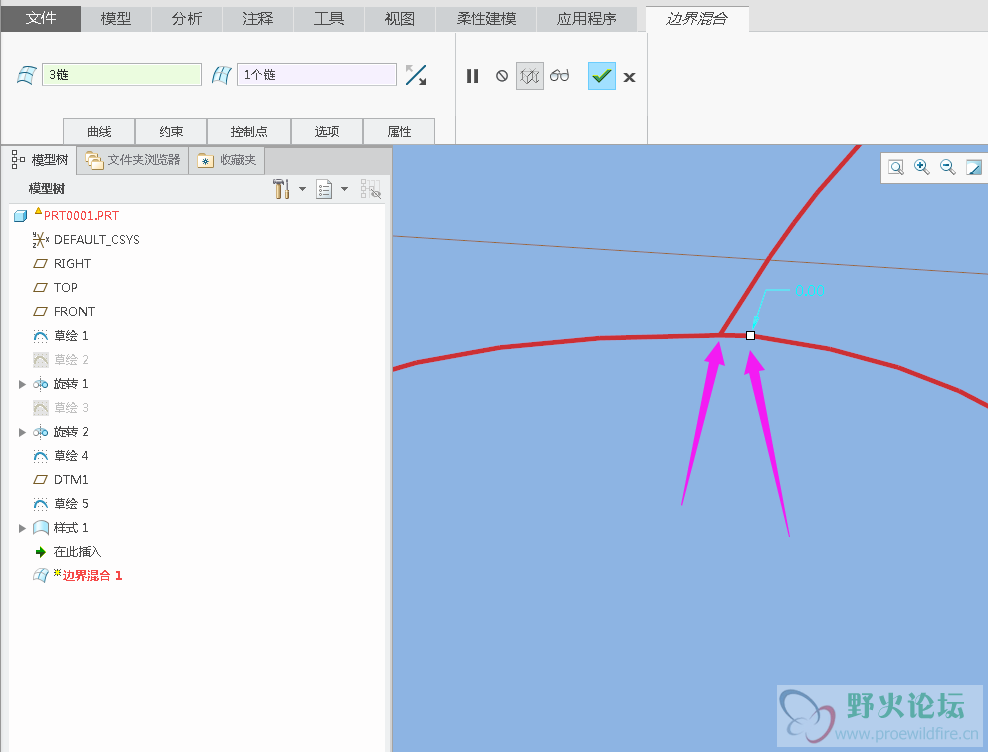988x752 pixels.
Task: Select the 模型树 navigator tab
Action: click(40, 160)
